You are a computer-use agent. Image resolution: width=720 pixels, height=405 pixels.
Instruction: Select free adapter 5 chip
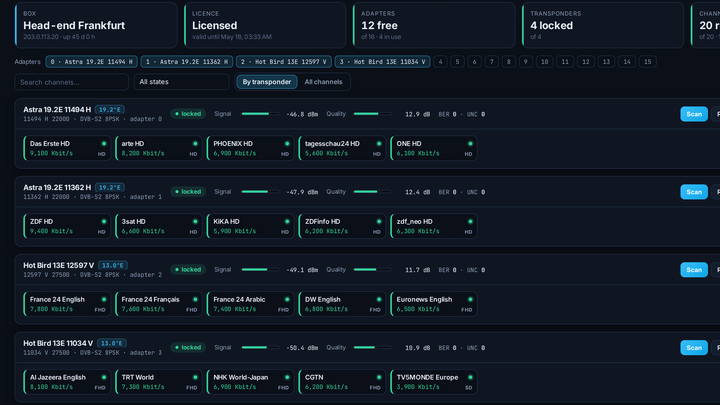pyautogui.click(x=457, y=62)
